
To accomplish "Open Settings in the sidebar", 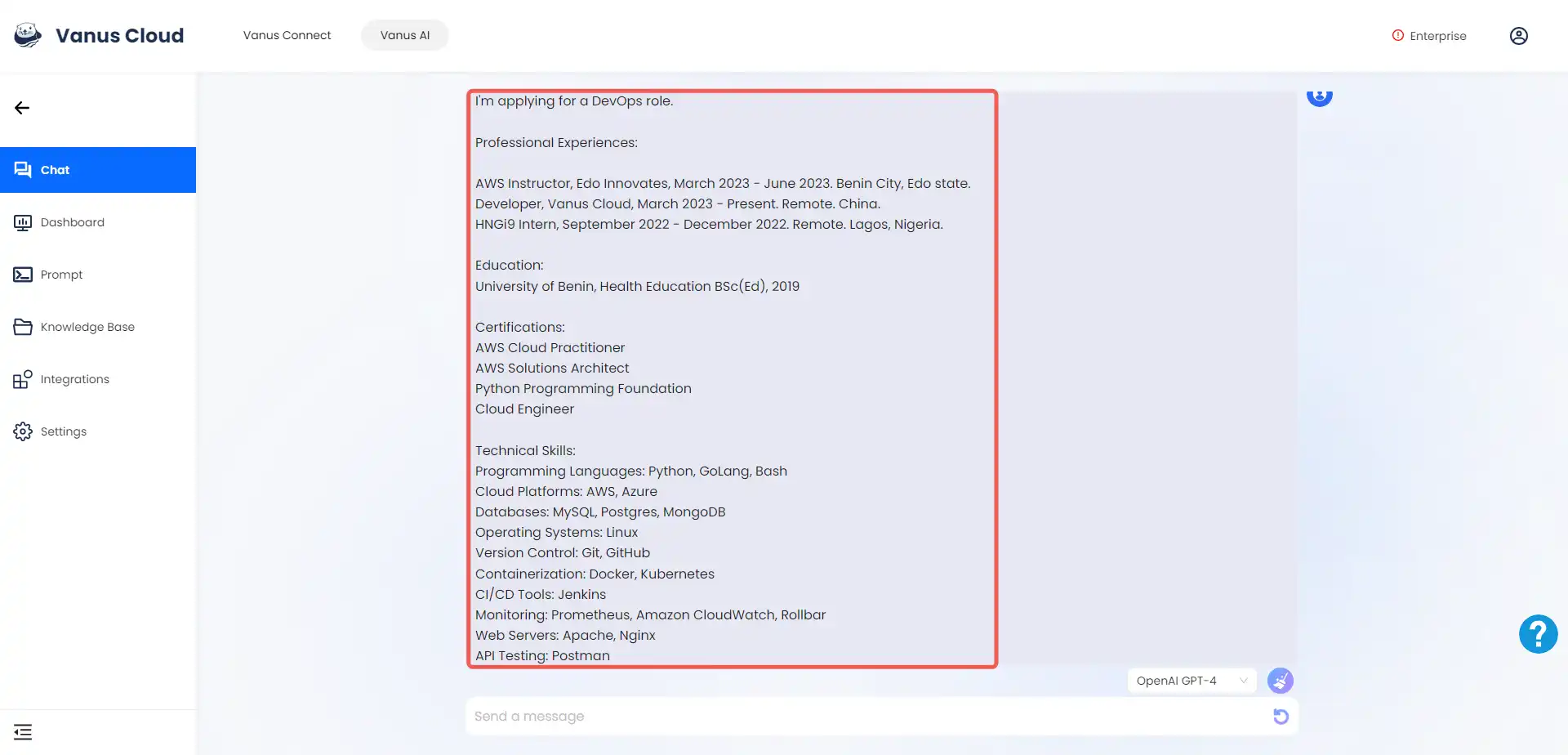I will coord(98,431).
